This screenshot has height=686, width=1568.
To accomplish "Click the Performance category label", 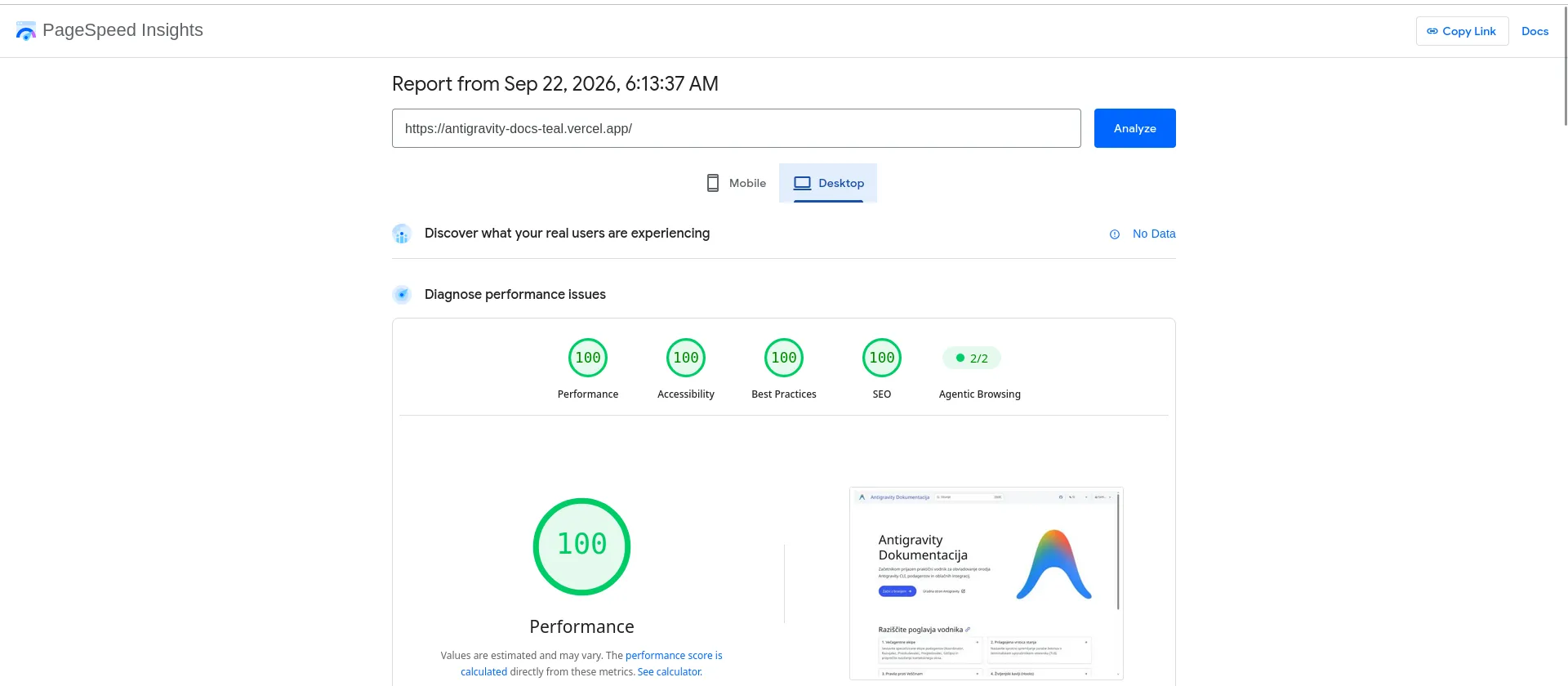I will (588, 394).
